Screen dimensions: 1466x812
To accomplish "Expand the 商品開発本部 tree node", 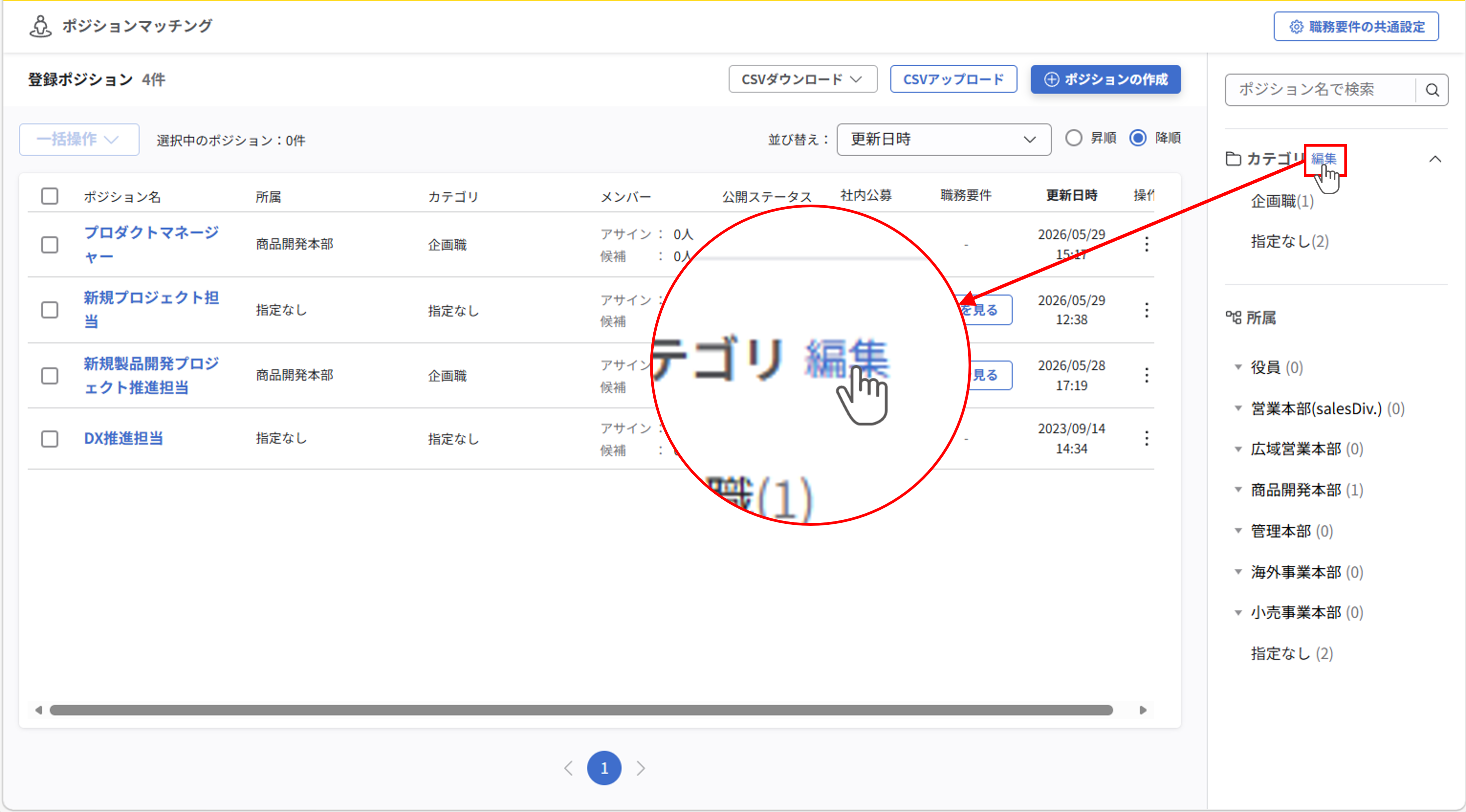I will (x=1238, y=489).
